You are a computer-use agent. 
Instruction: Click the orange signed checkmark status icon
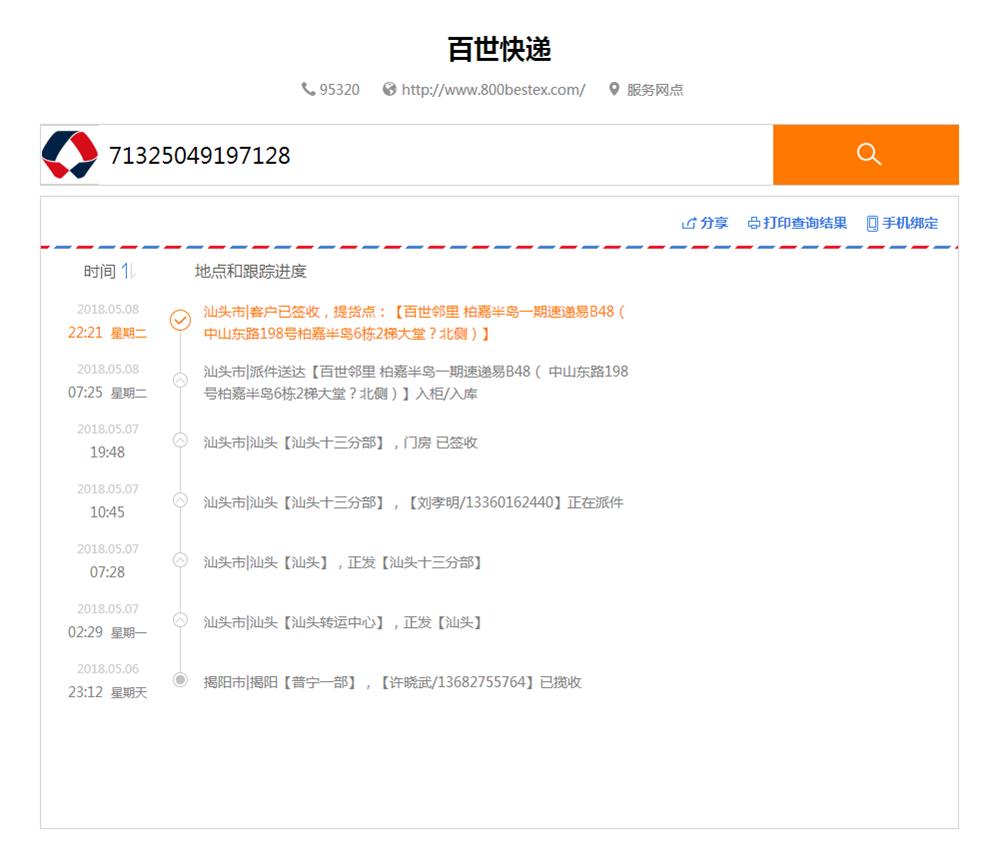click(x=180, y=319)
